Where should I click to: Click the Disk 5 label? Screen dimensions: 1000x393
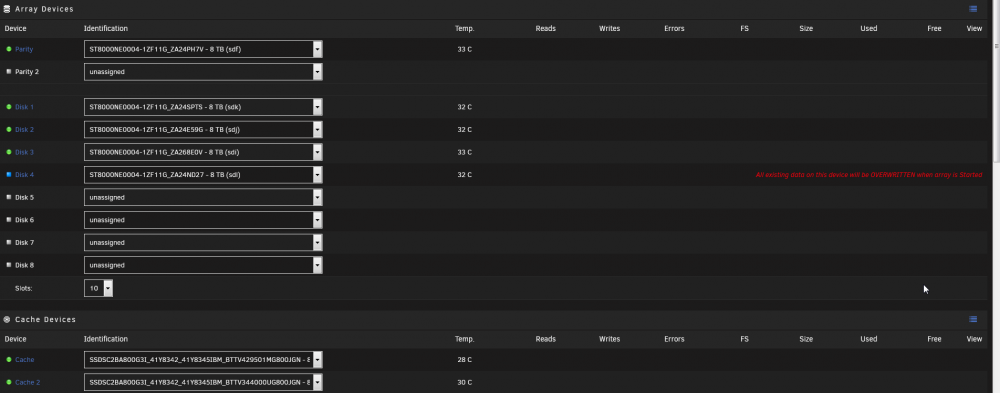coord(24,197)
